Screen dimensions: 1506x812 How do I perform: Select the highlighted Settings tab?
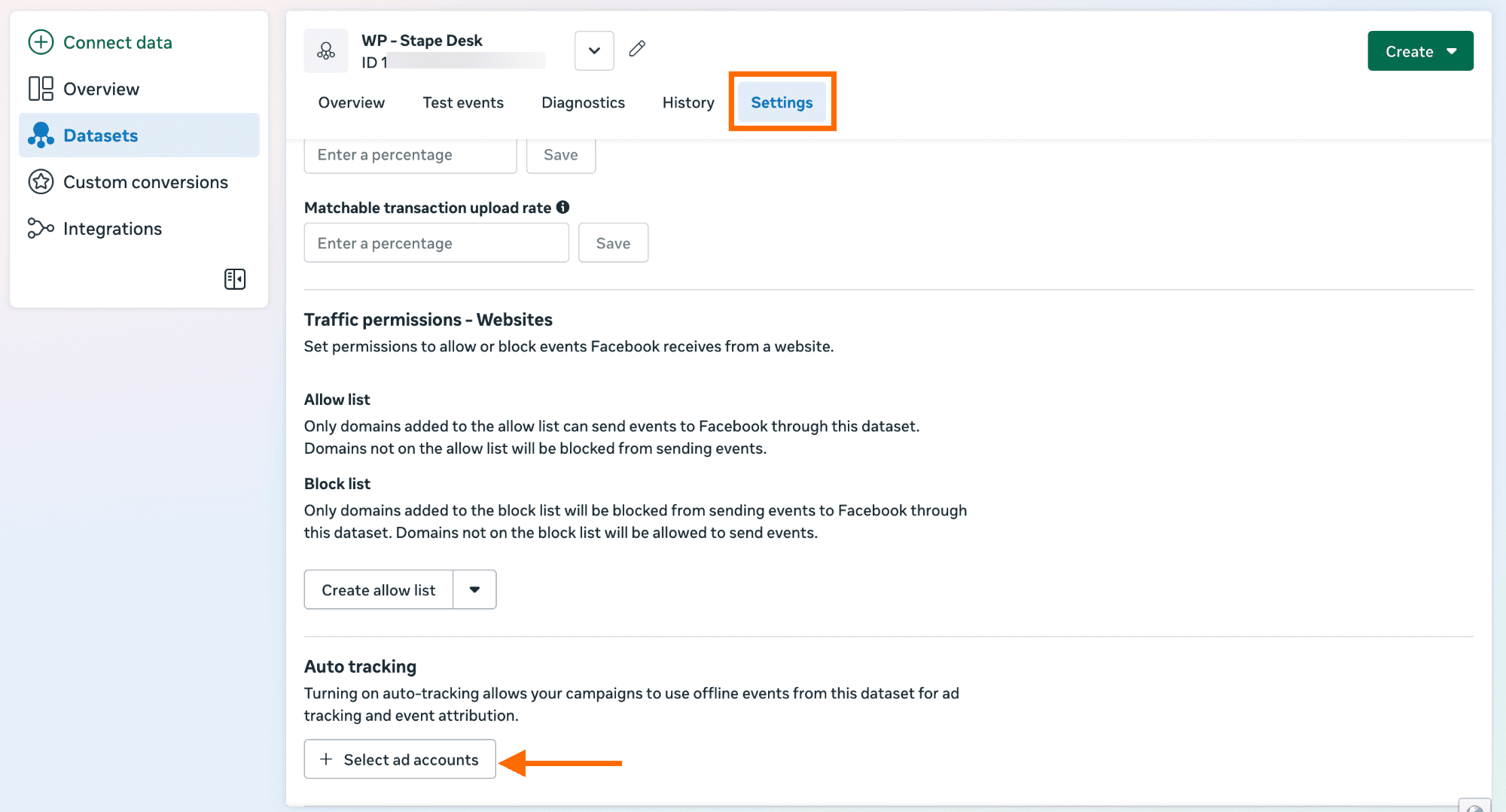tap(782, 102)
